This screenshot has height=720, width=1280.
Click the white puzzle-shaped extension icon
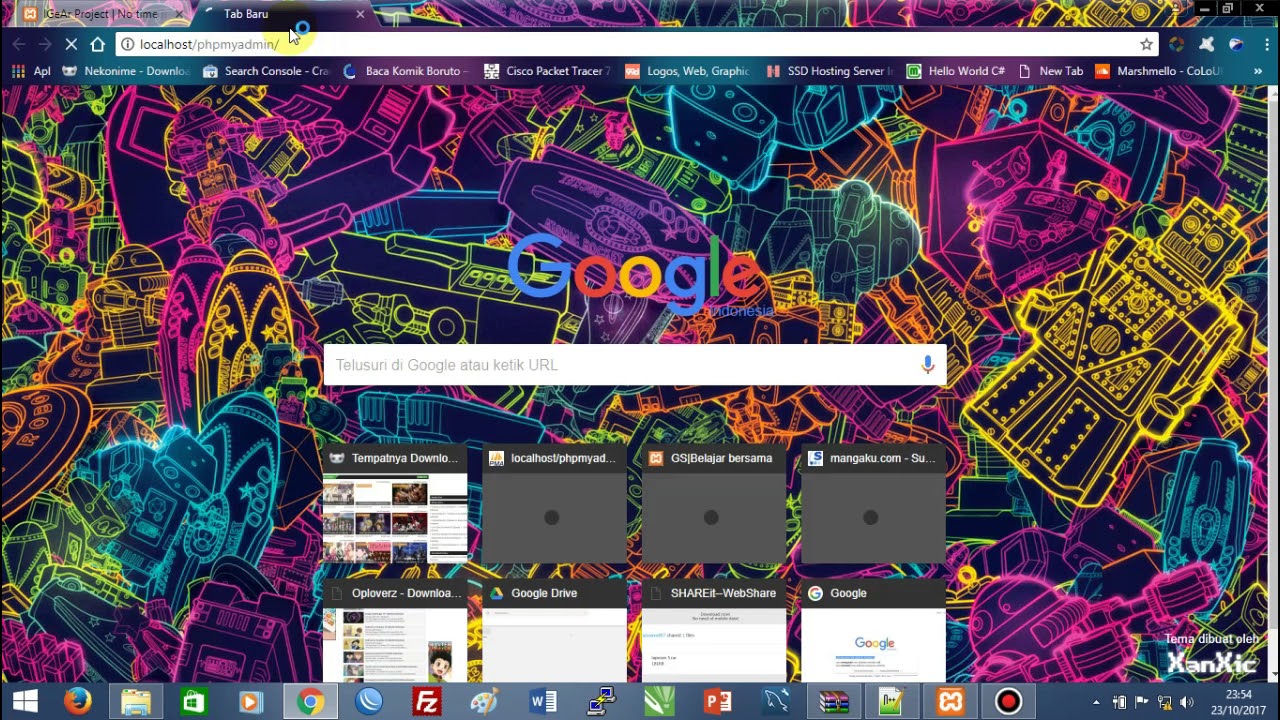pos(1207,44)
